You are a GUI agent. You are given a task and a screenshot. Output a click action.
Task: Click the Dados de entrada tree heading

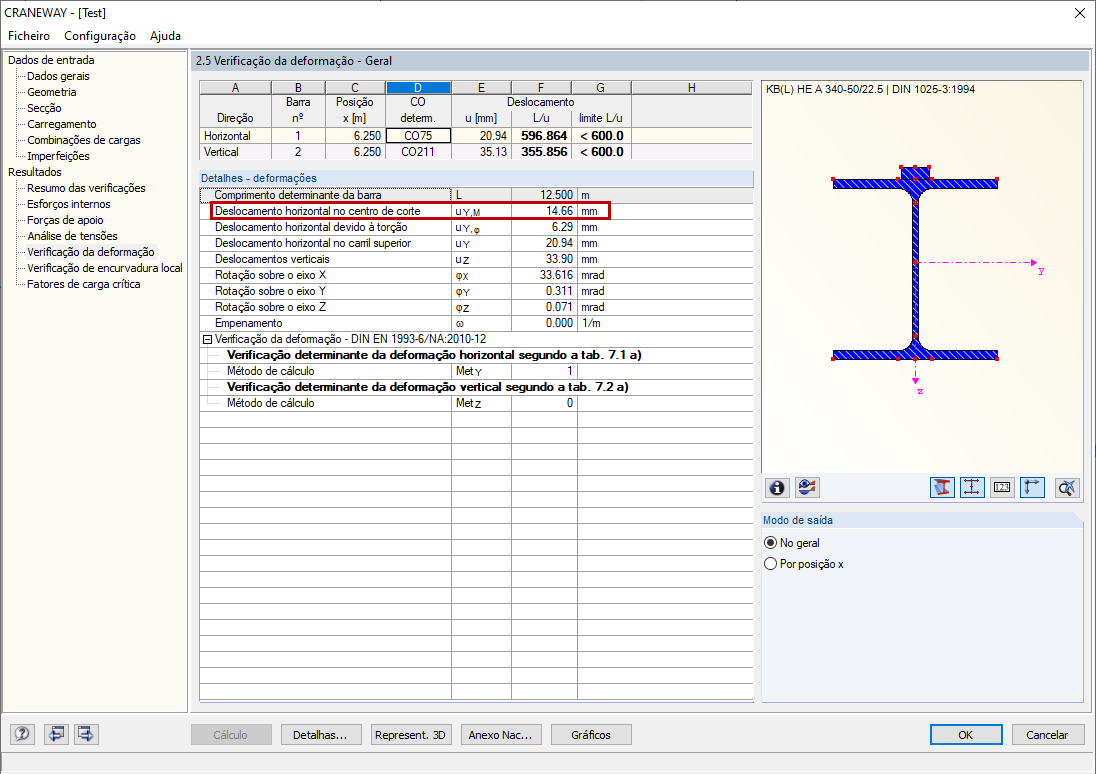click(51, 60)
